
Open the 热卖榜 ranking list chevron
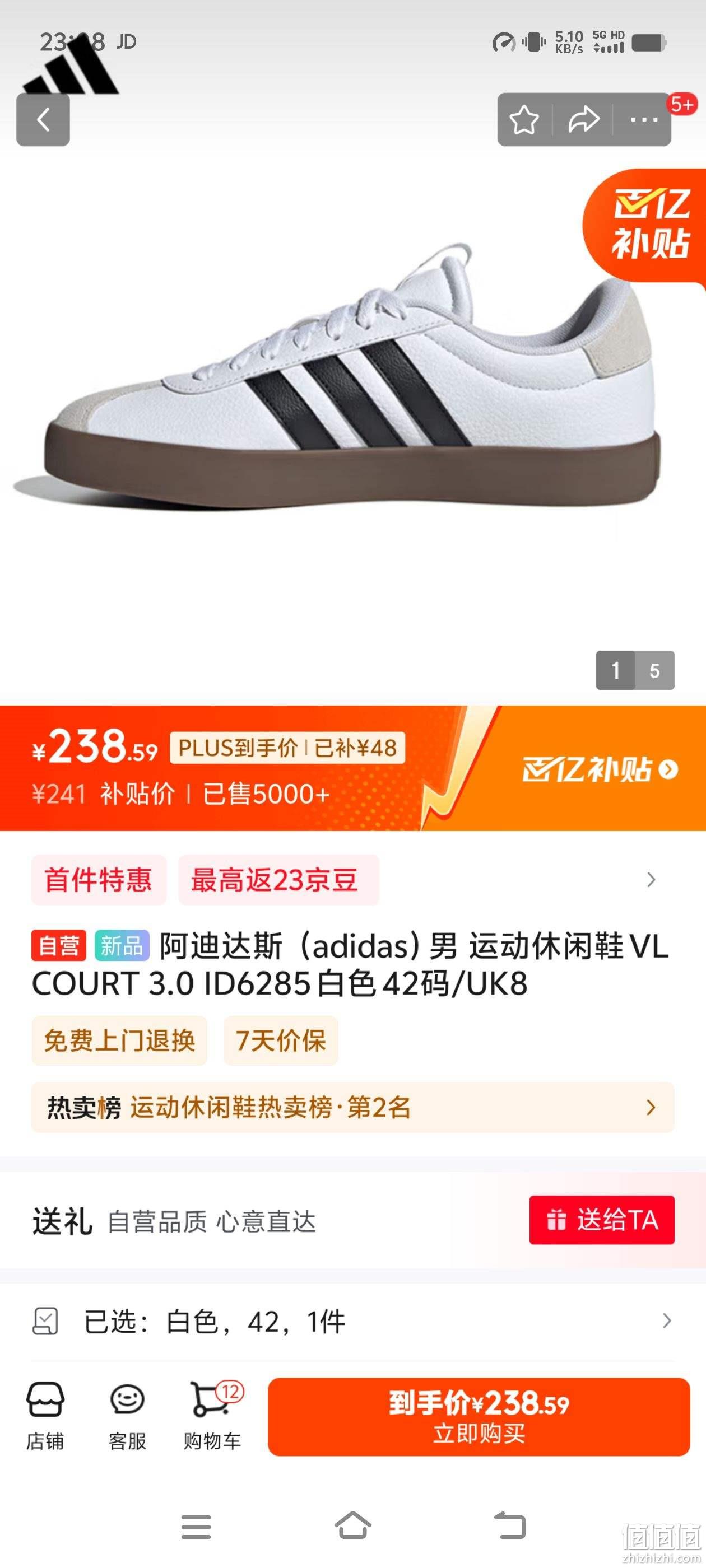[651, 1107]
